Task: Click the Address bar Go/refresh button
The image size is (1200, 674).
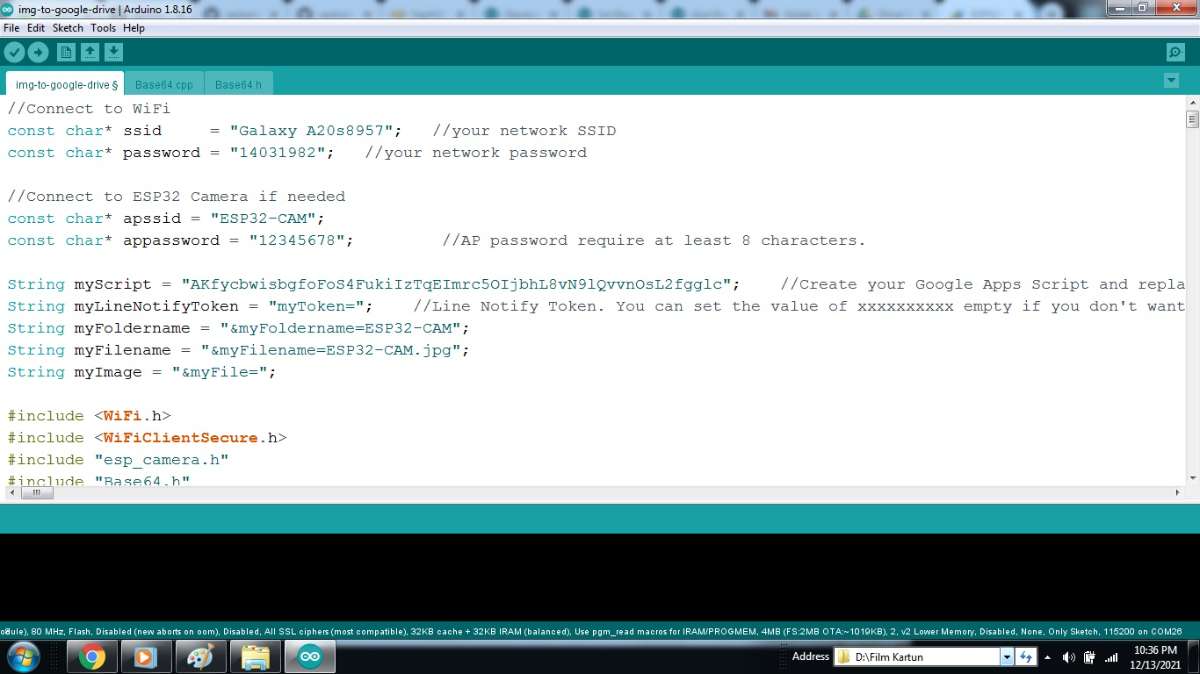Action: (x=1025, y=657)
